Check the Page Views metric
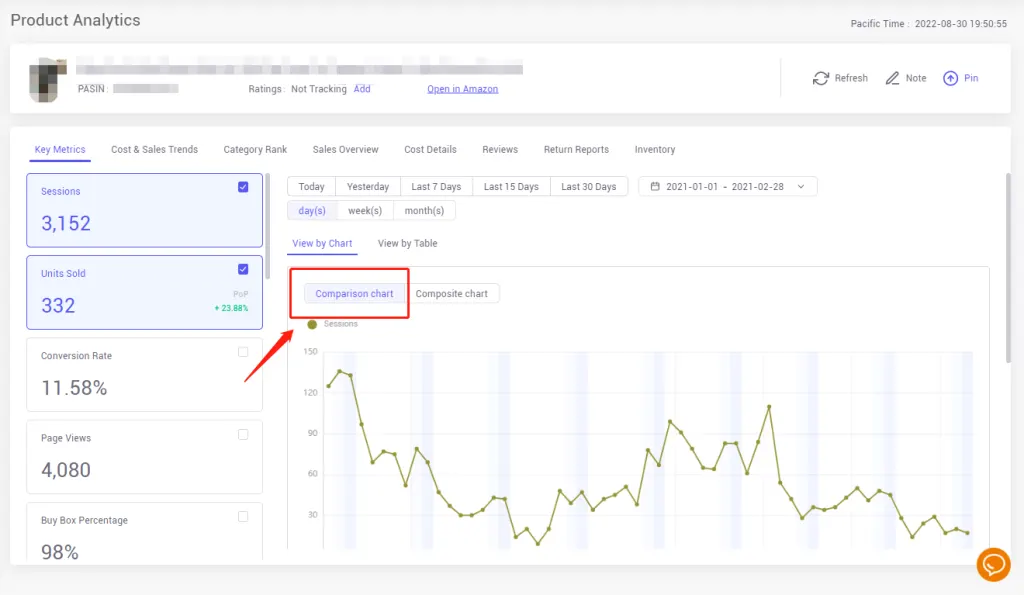 241,434
